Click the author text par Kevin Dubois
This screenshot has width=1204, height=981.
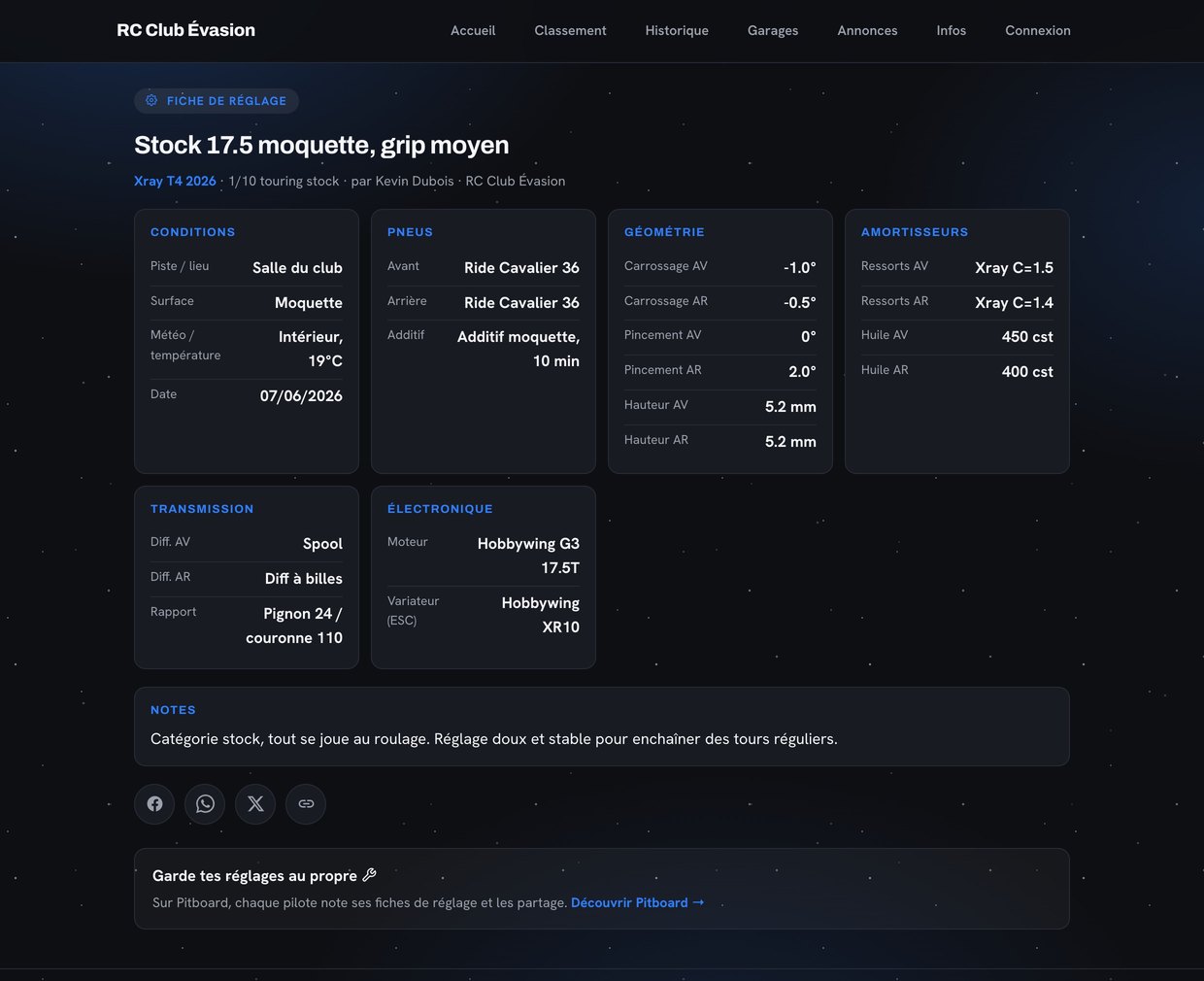[x=402, y=181]
